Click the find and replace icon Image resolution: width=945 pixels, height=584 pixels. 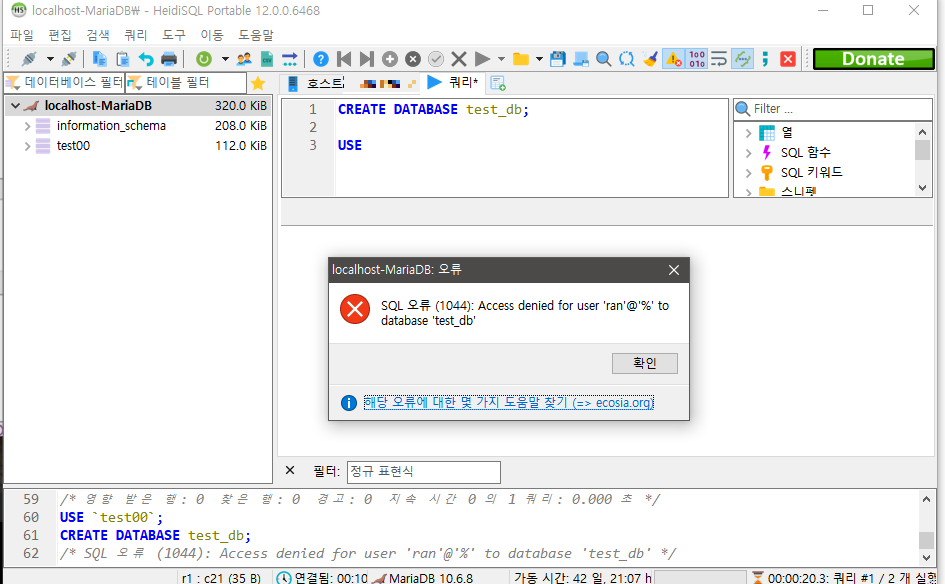pos(627,59)
